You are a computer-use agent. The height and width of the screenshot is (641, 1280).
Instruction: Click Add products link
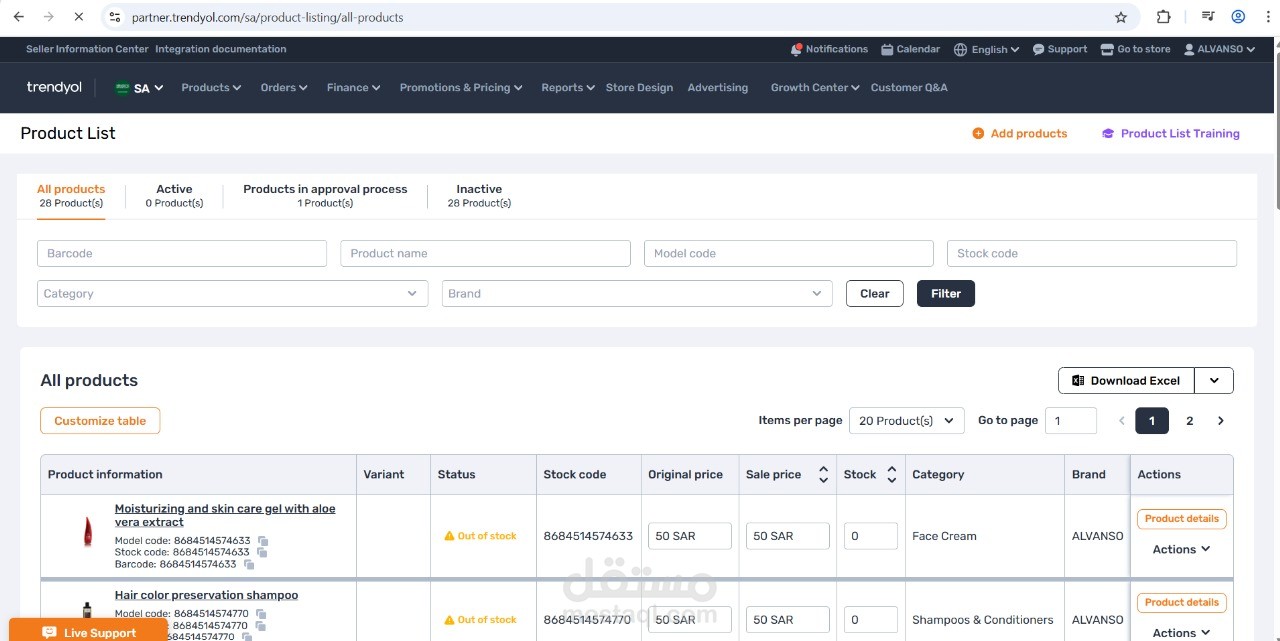point(1020,134)
